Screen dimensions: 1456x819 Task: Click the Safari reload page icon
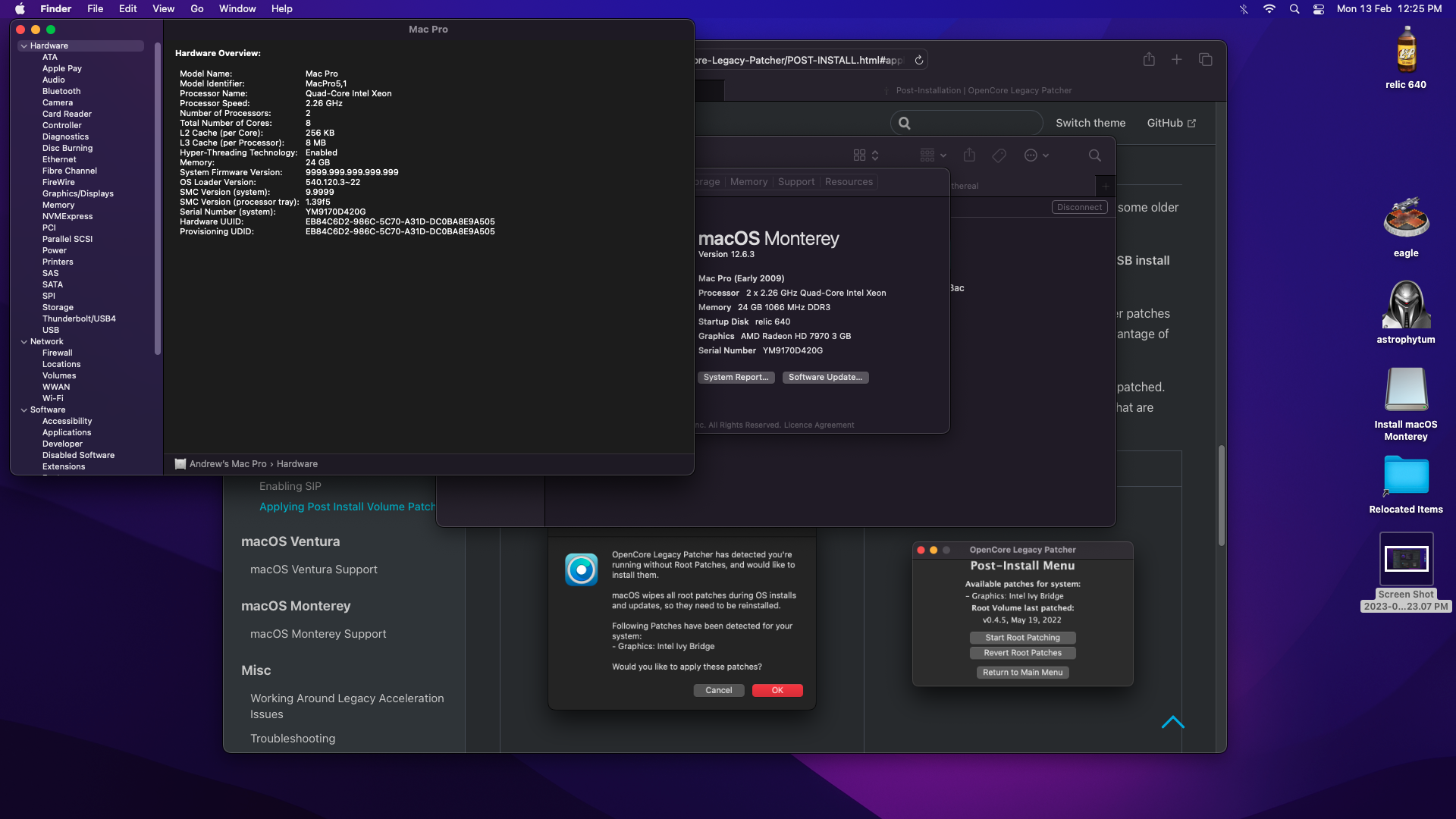(918, 60)
